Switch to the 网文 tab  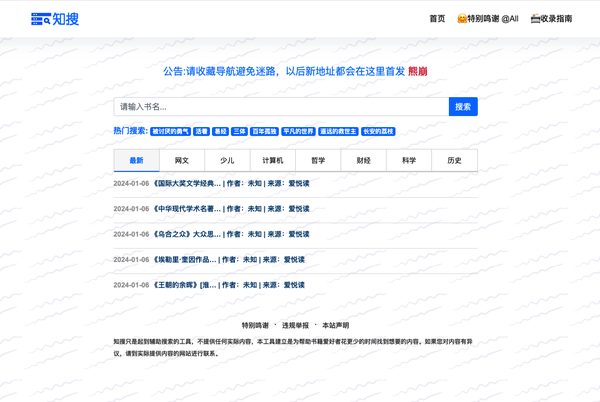(x=182, y=161)
